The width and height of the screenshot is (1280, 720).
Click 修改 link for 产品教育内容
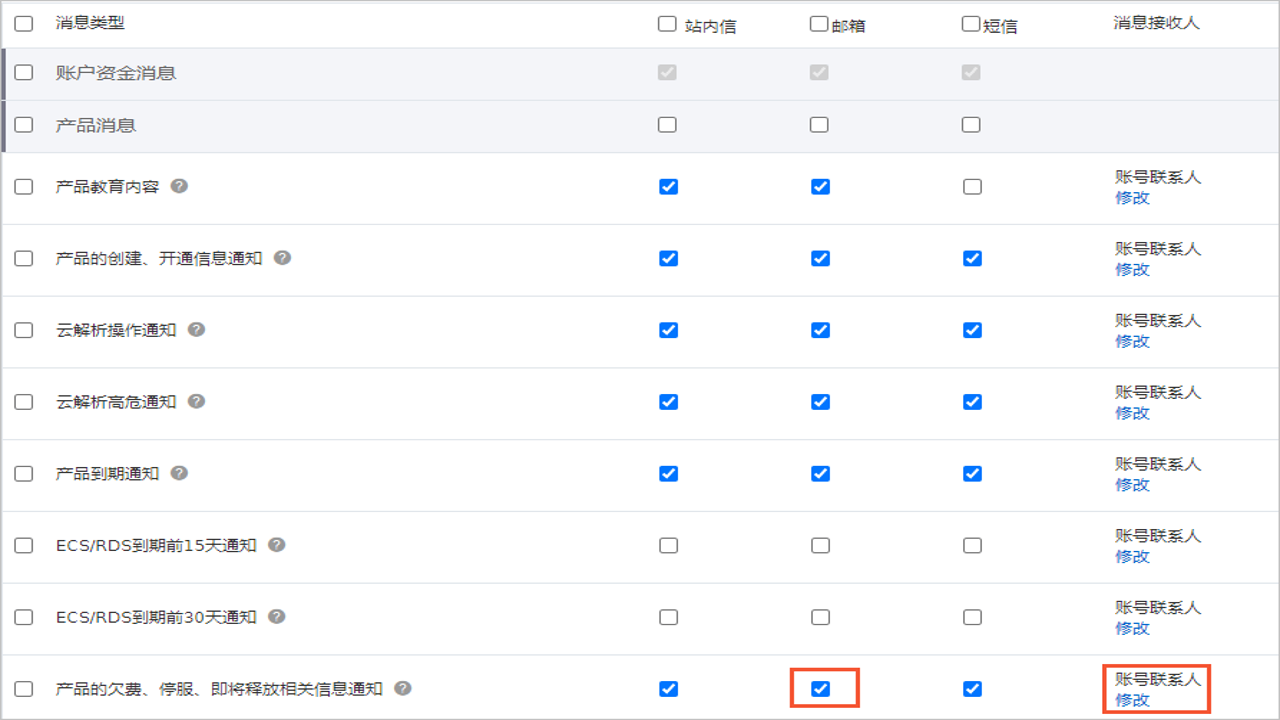point(1132,198)
